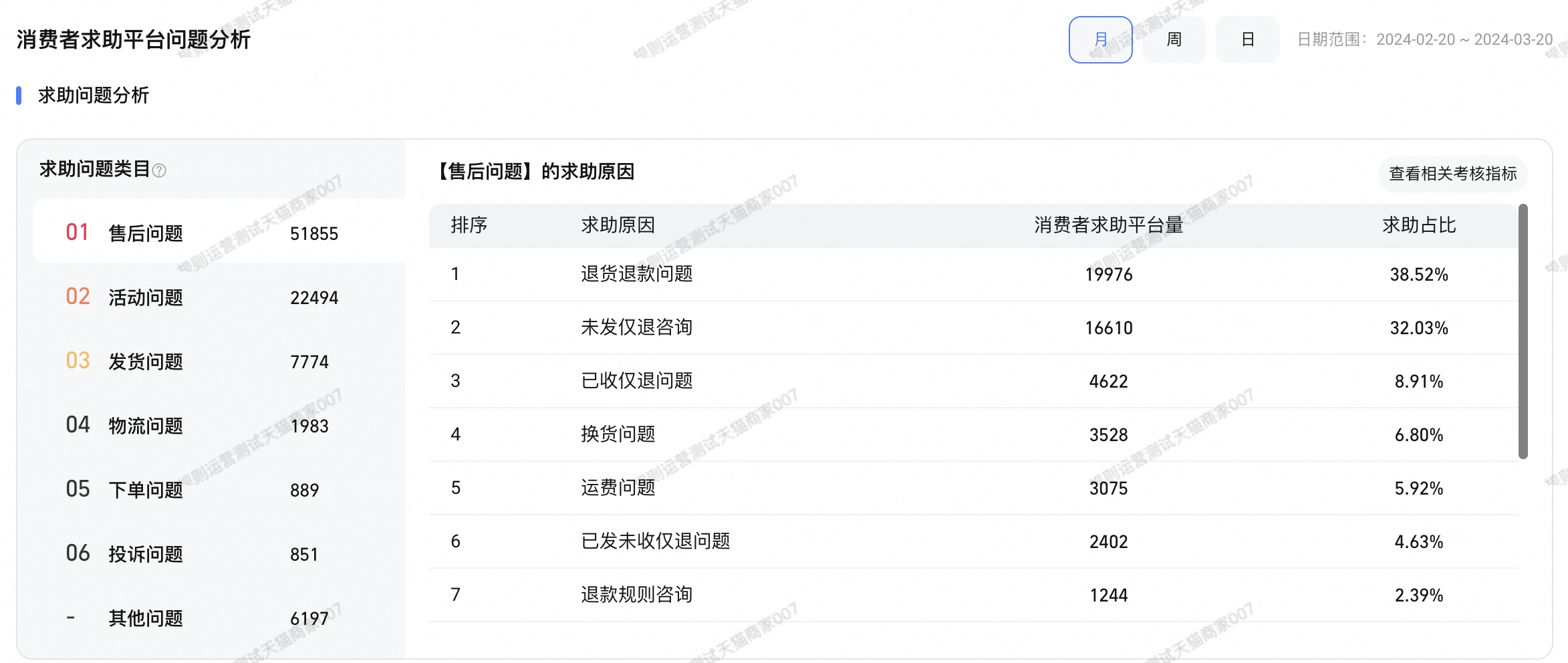The height and width of the screenshot is (663, 1568).
Task: Switch to the 周 (week) view tab
Action: pyautogui.click(x=1174, y=40)
